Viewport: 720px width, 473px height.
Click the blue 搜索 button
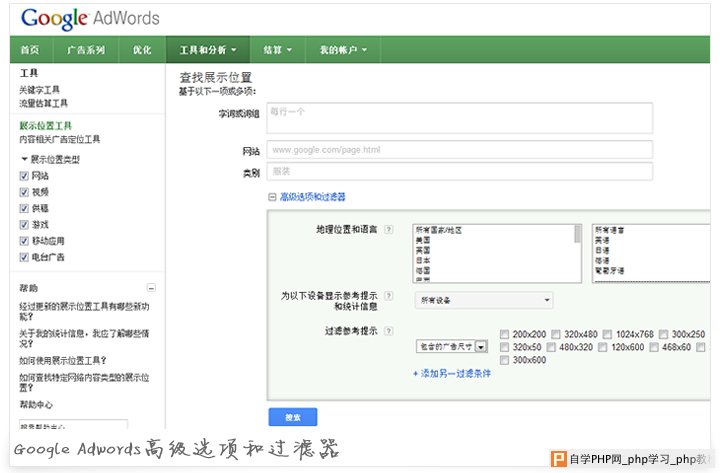pos(292,417)
